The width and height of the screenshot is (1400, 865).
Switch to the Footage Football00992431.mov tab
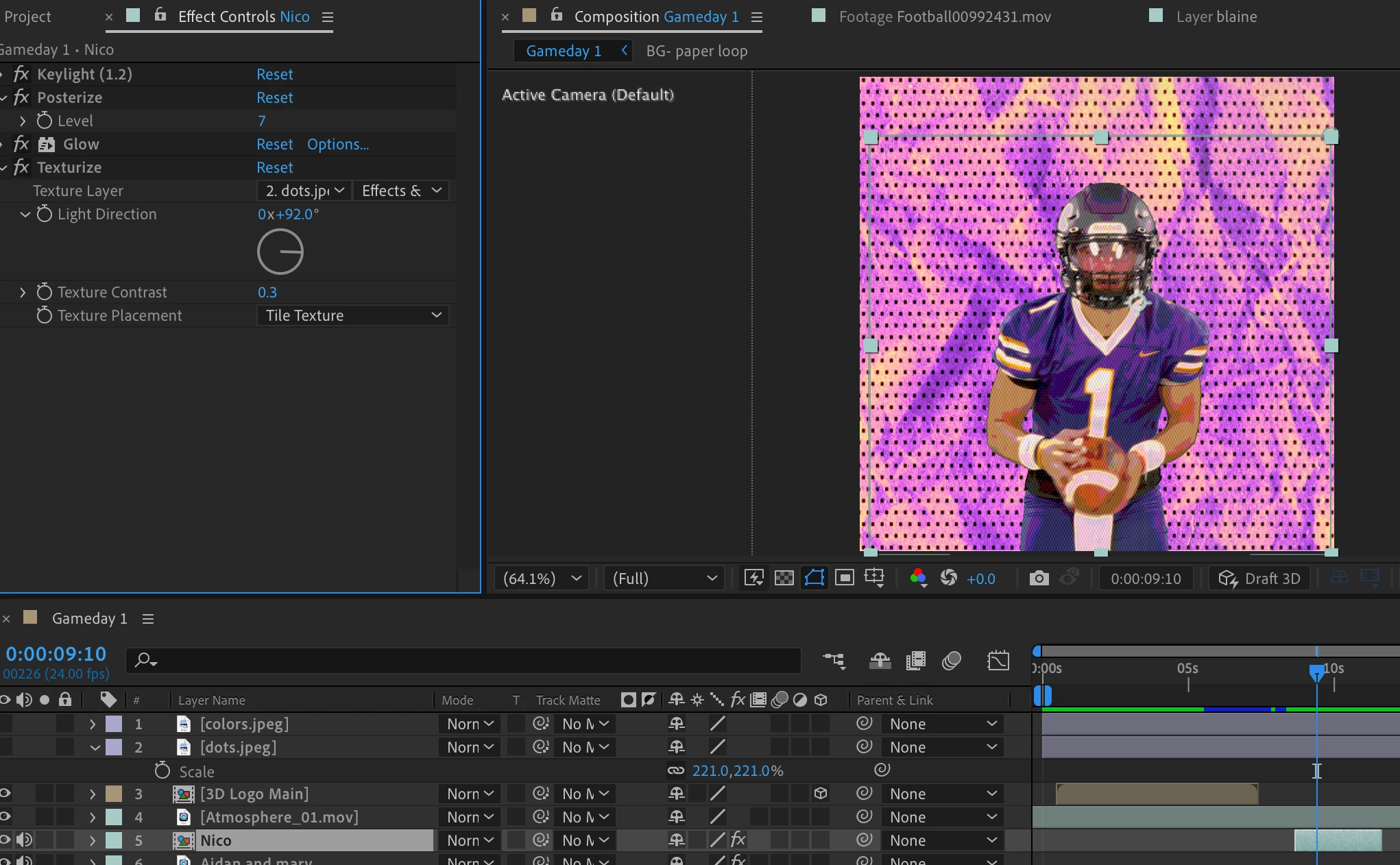pyautogui.click(x=944, y=16)
